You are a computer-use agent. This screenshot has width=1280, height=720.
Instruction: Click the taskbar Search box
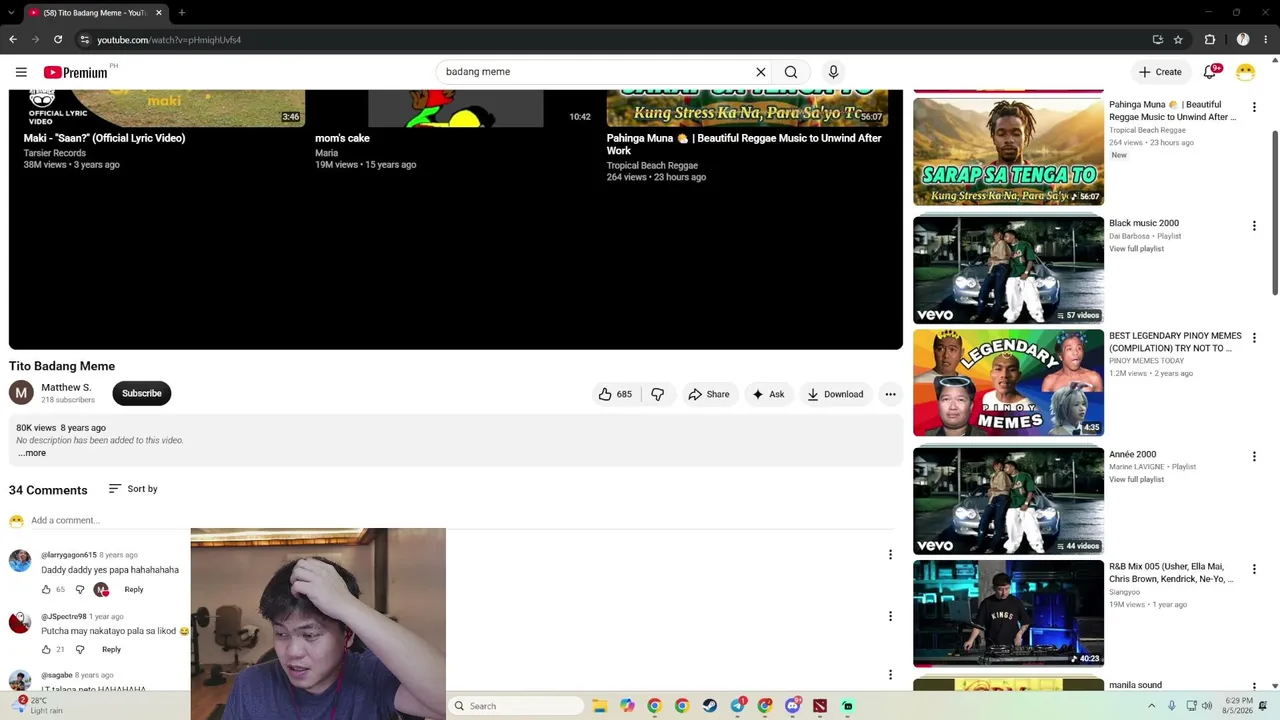click(x=515, y=706)
